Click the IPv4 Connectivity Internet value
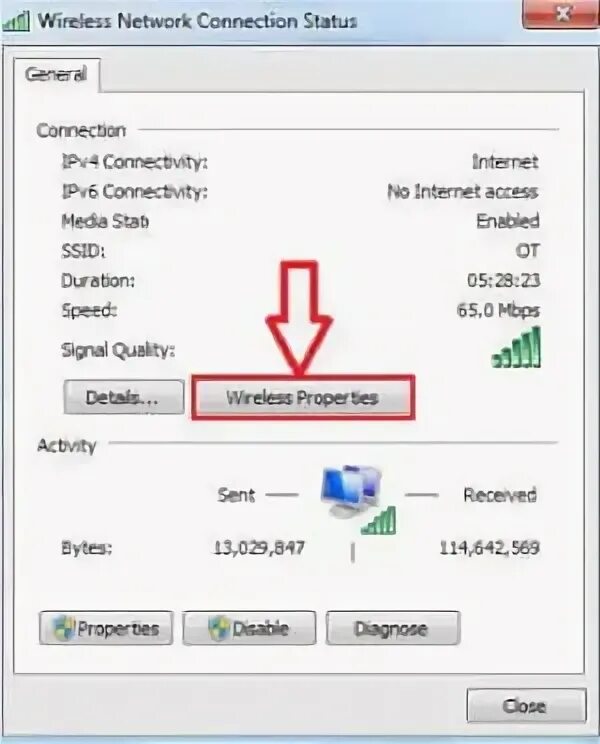This screenshot has height=744, width=600. point(505,162)
